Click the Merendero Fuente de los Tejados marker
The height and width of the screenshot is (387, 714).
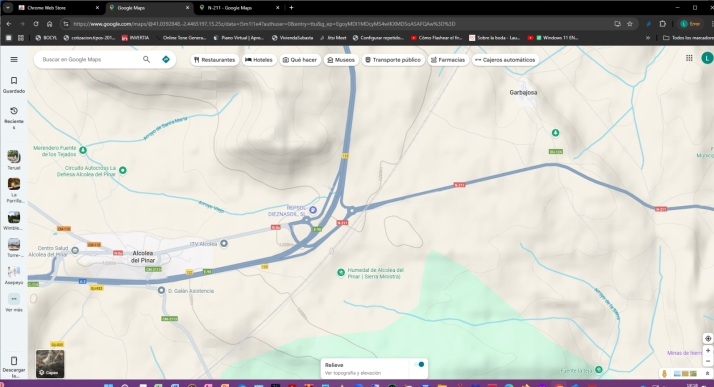[83, 150]
